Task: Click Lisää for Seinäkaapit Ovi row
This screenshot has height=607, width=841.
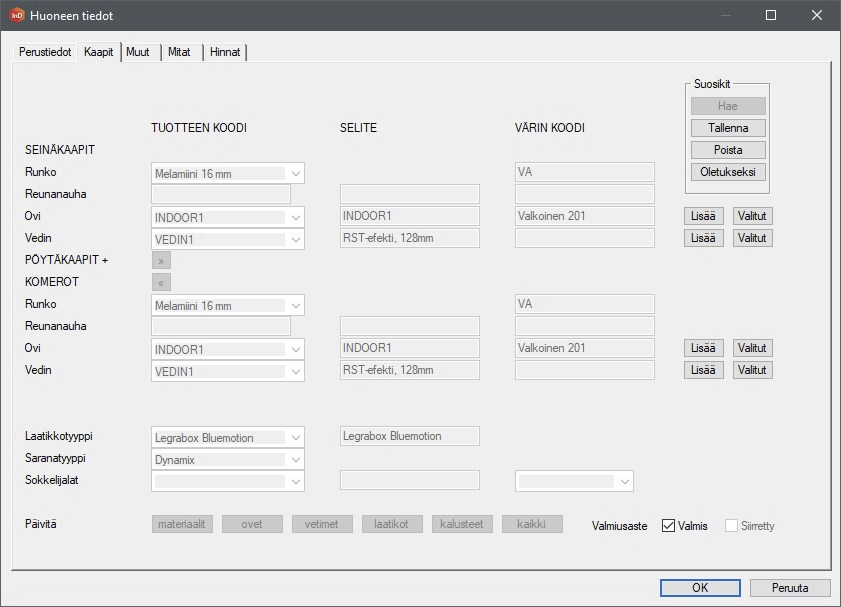Action: tap(704, 216)
